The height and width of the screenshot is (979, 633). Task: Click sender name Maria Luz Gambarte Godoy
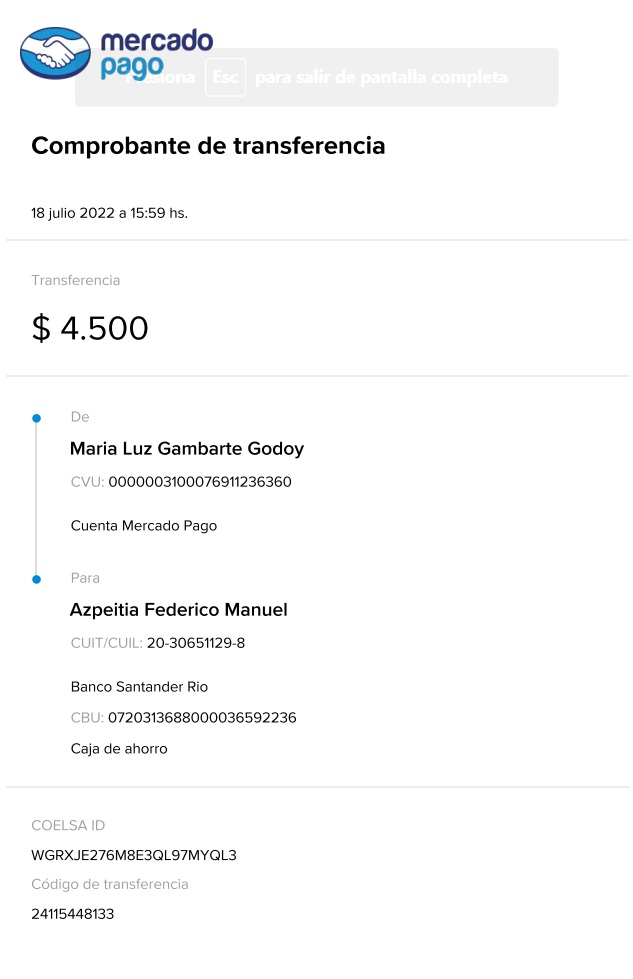point(186,449)
